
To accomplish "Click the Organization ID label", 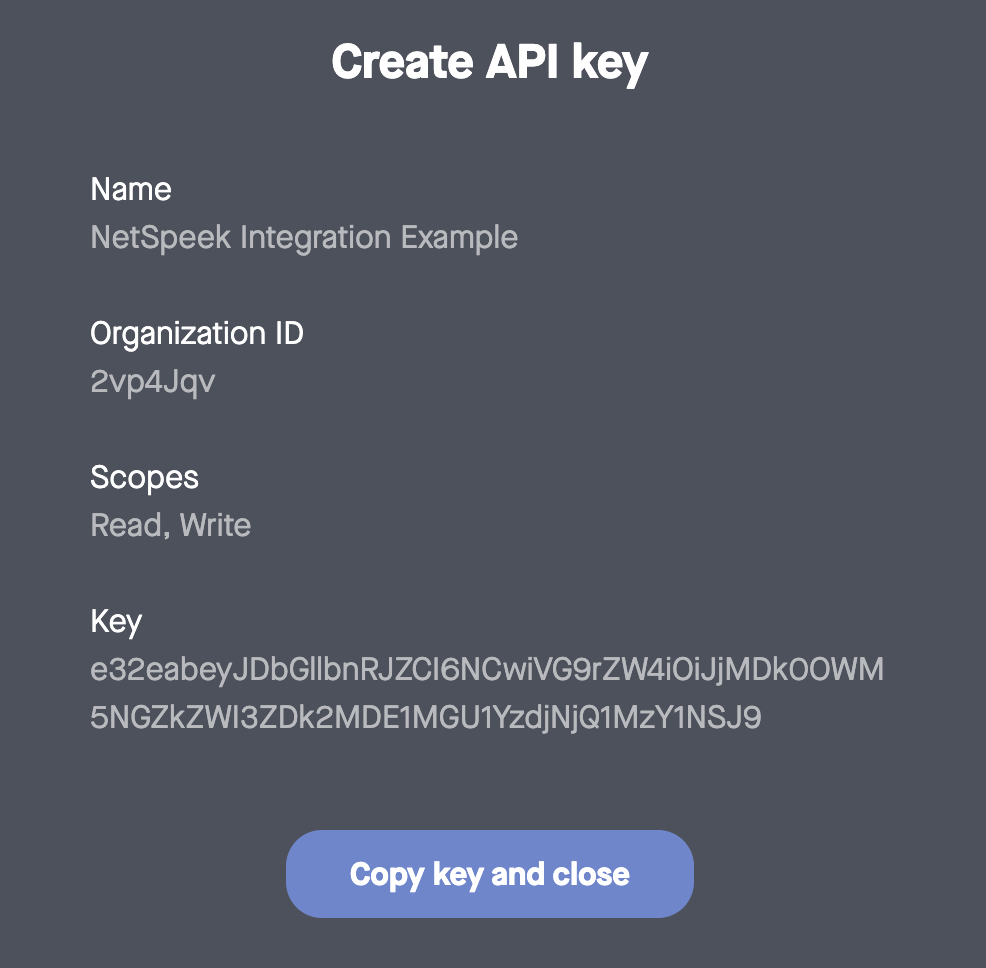I will pos(197,333).
